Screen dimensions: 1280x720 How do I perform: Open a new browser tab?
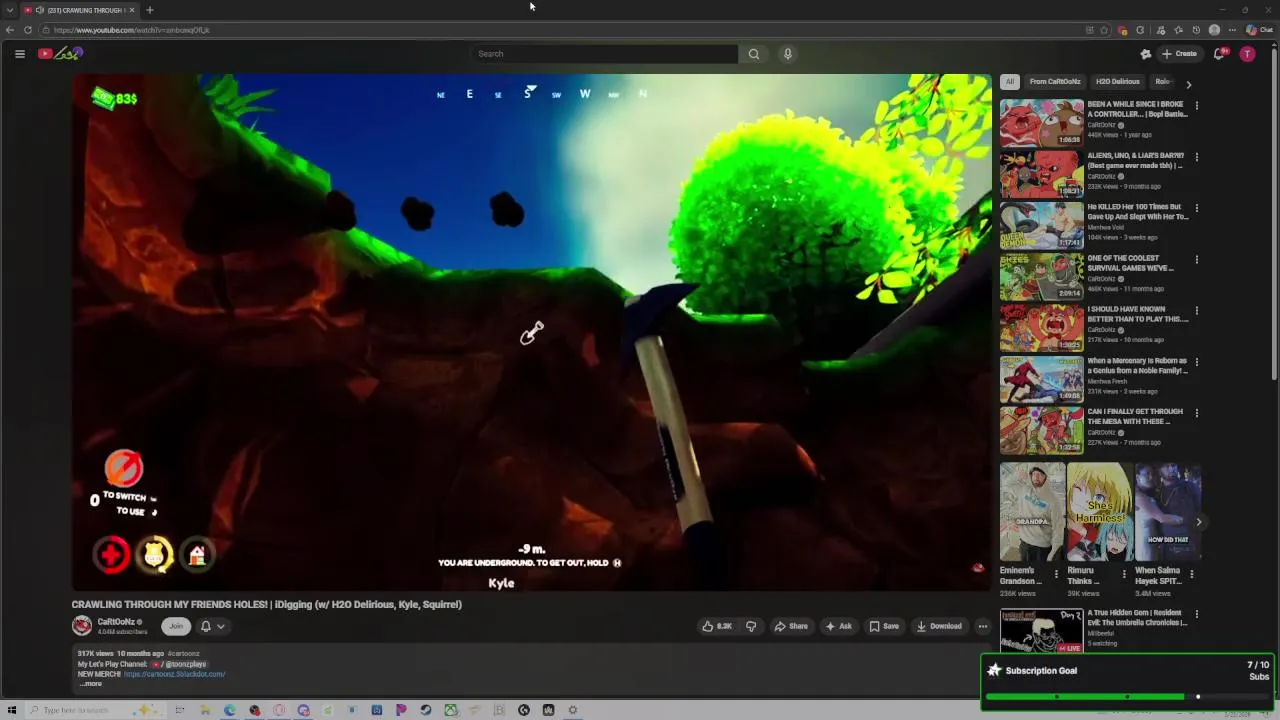click(x=149, y=10)
